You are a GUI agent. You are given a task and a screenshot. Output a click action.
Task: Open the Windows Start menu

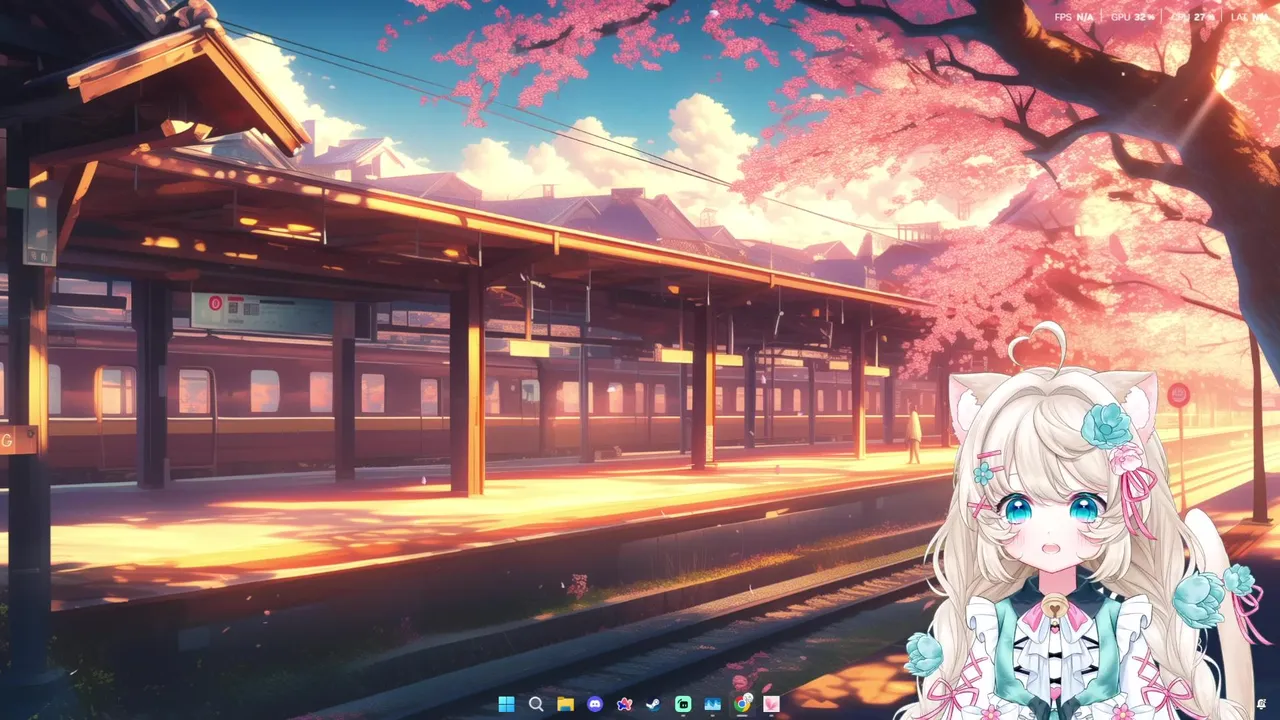(x=506, y=704)
